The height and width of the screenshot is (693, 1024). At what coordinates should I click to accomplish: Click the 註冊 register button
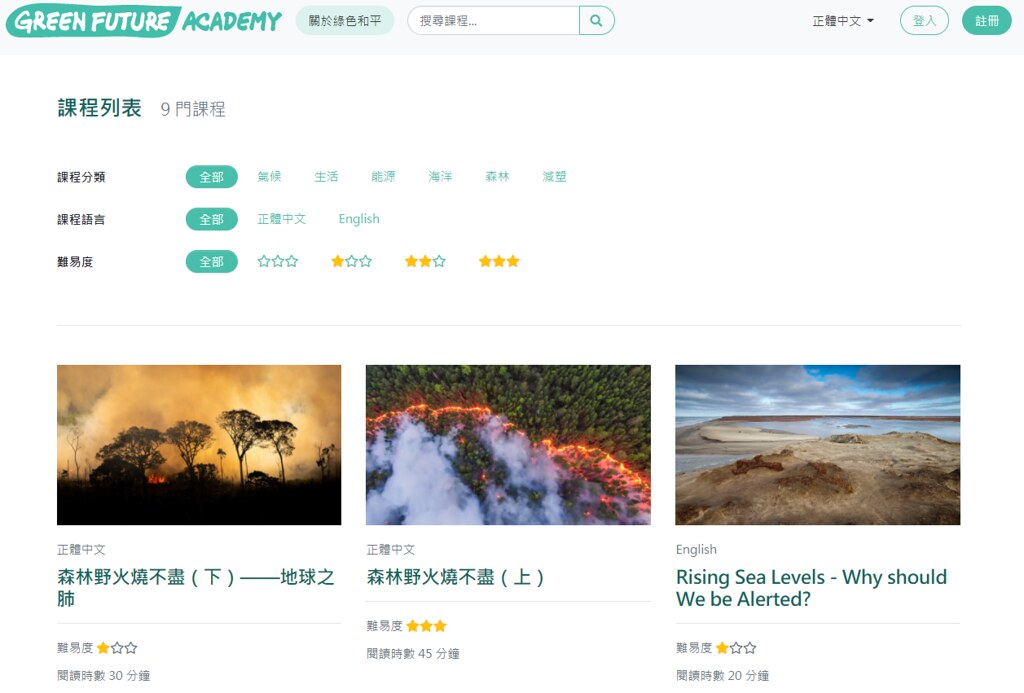987,21
